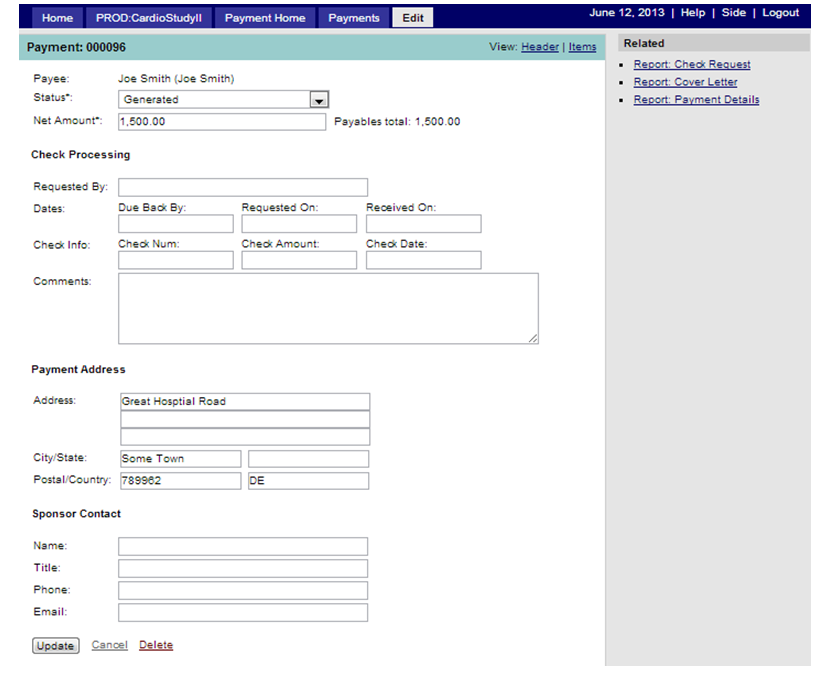
Task: Click the Delete link
Action: [156, 645]
